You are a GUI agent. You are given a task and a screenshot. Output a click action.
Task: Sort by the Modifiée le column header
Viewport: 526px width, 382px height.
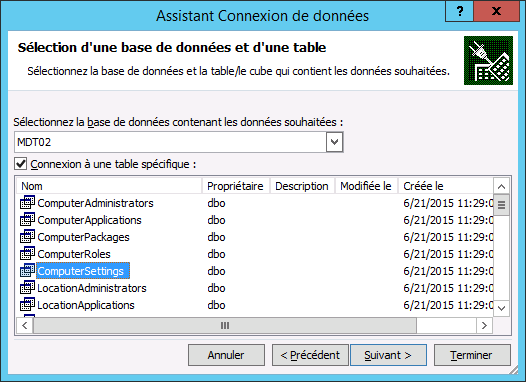tap(366, 186)
